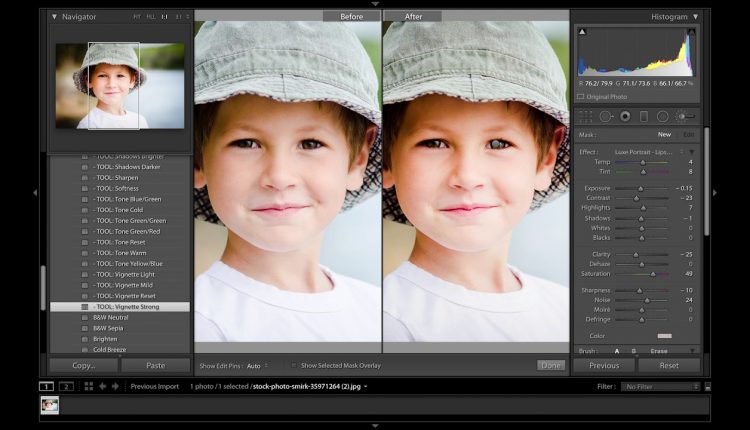750x430 pixels.
Task: Set mask mode to Edit
Action: click(688, 134)
